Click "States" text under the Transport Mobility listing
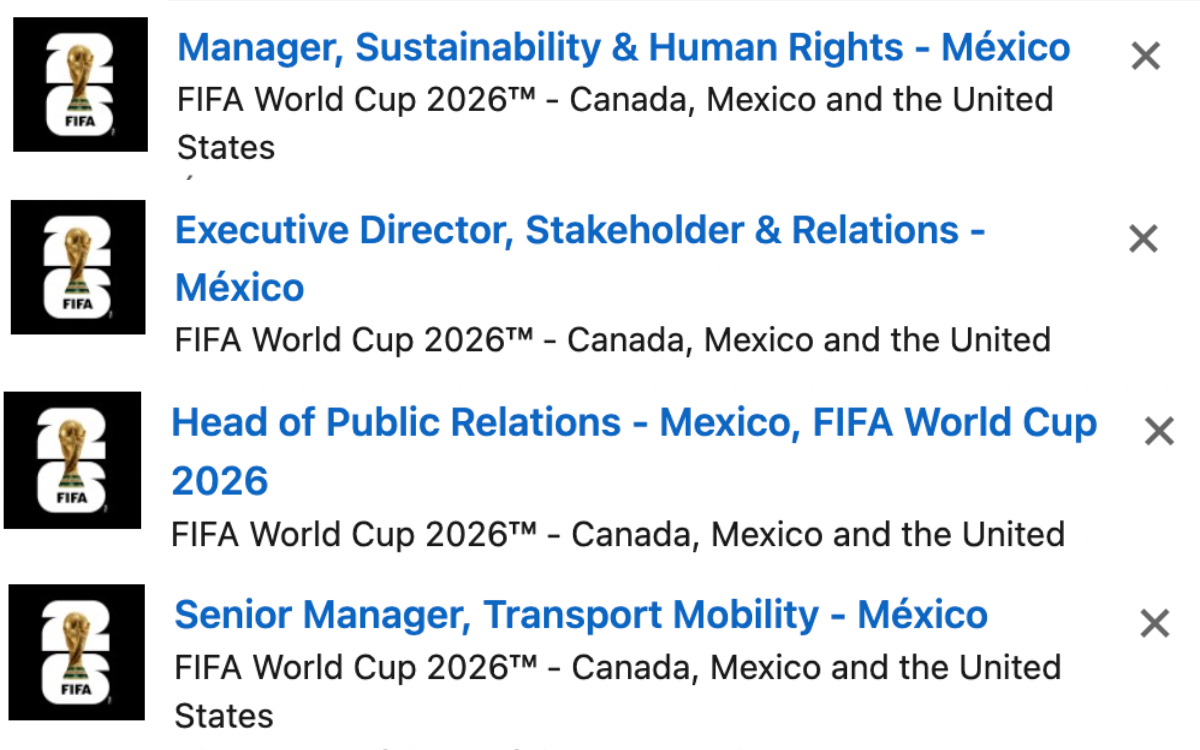Image resolution: width=1200 pixels, height=750 pixels. pyautogui.click(x=224, y=716)
